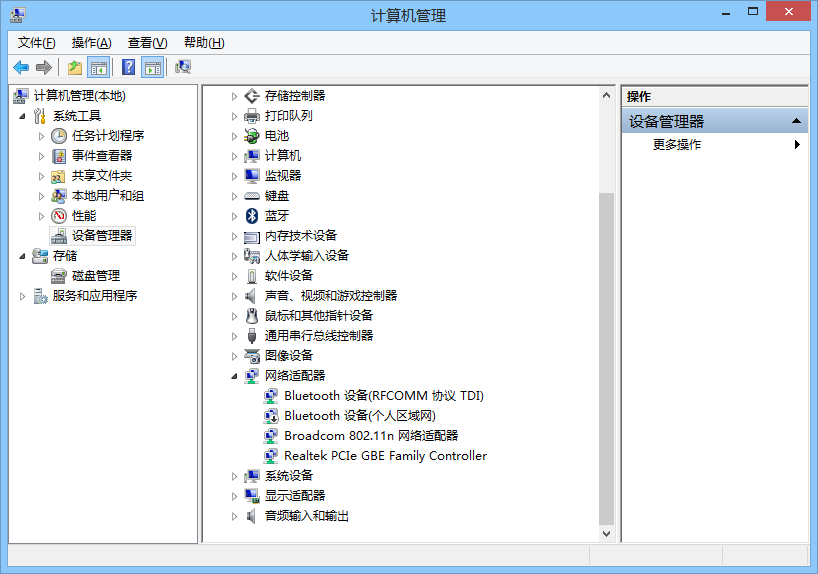This screenshot has width=818, height=574.
Task: Expand the 任务计划程序 node arrow
Action: pyautogui.click(x=41, y=136)
